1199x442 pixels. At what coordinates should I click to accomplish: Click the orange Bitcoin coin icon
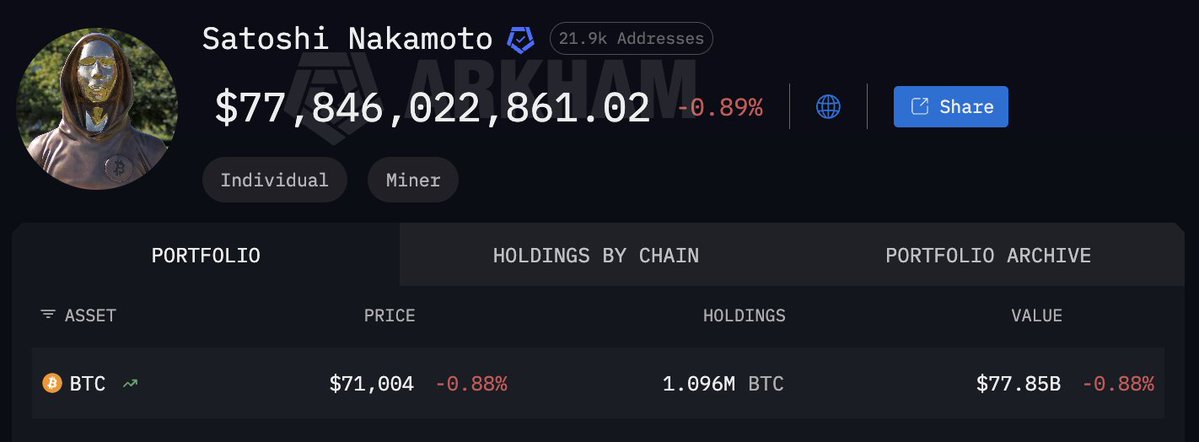(x=52, y=383)
